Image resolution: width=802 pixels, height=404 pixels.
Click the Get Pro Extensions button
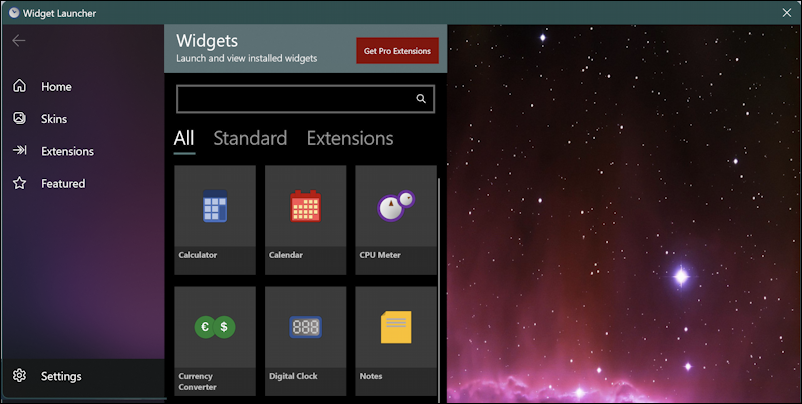[x=397, y=51]
